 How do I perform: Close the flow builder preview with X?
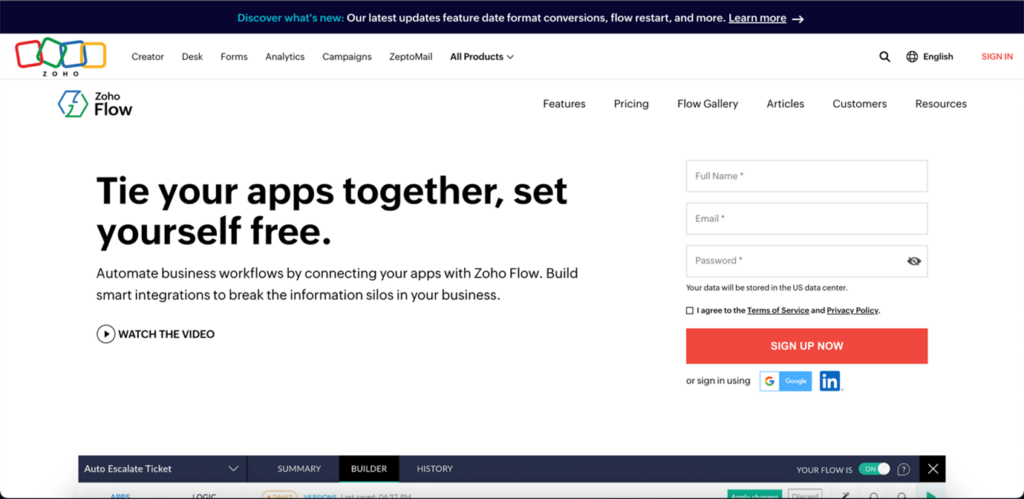pos(933,469)
